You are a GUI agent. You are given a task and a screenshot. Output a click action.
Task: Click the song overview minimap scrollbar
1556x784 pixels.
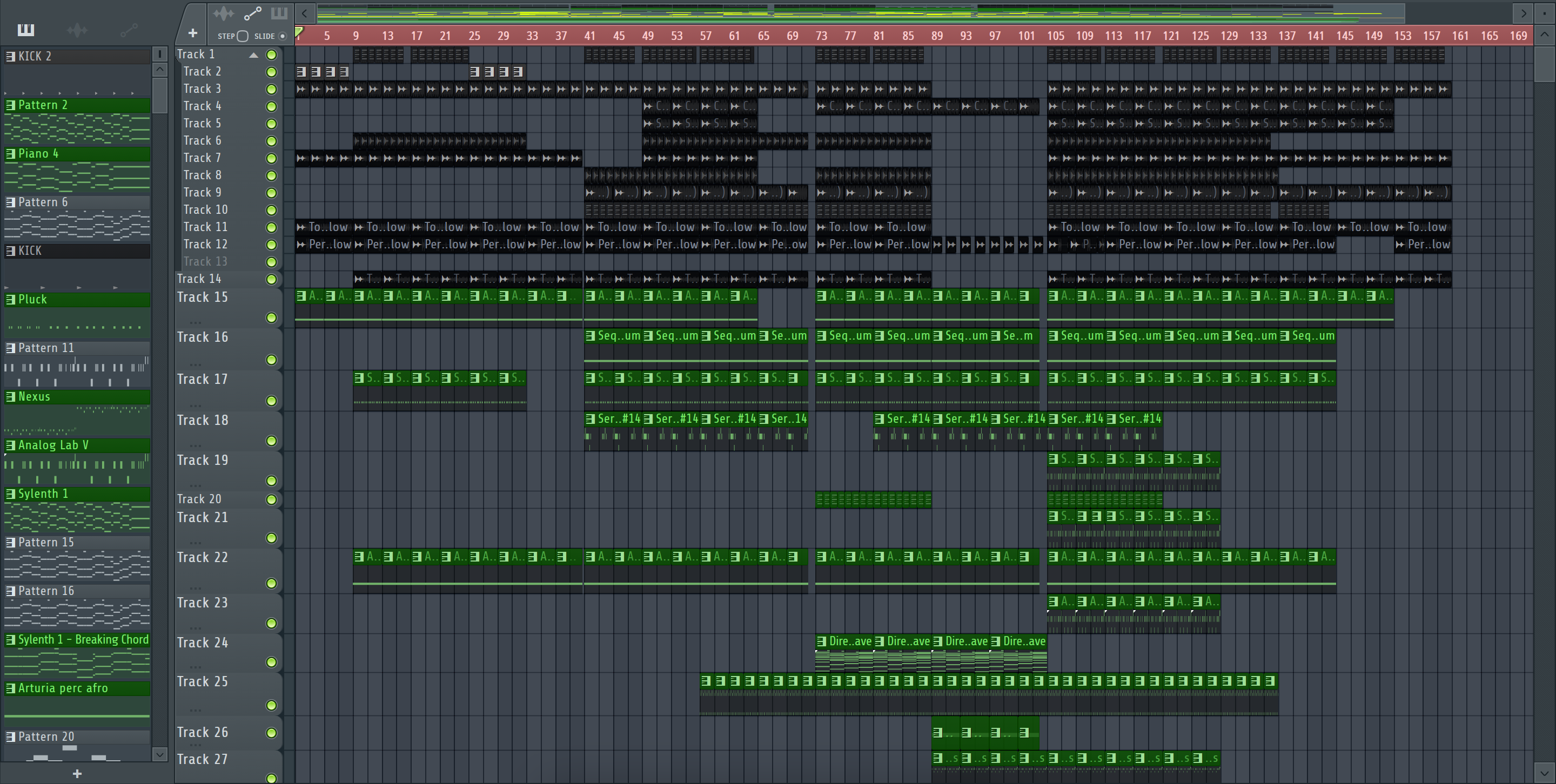pos(846,12)
